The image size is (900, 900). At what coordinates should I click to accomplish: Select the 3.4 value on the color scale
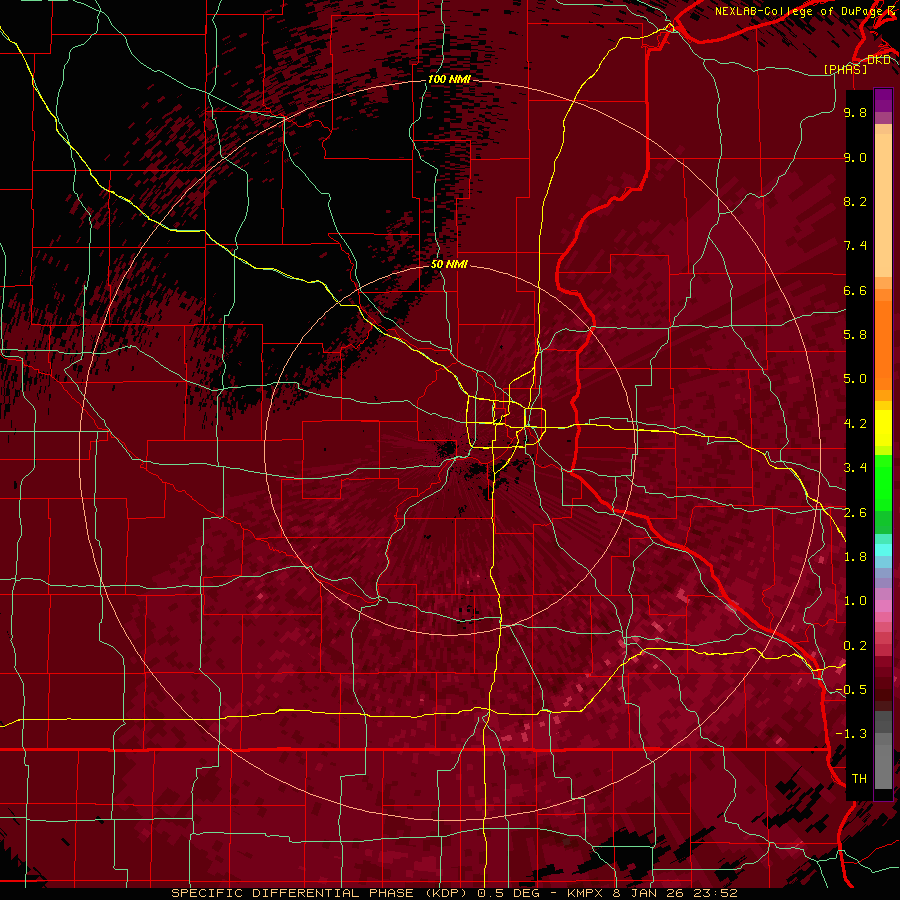click(x=855, y=468)
